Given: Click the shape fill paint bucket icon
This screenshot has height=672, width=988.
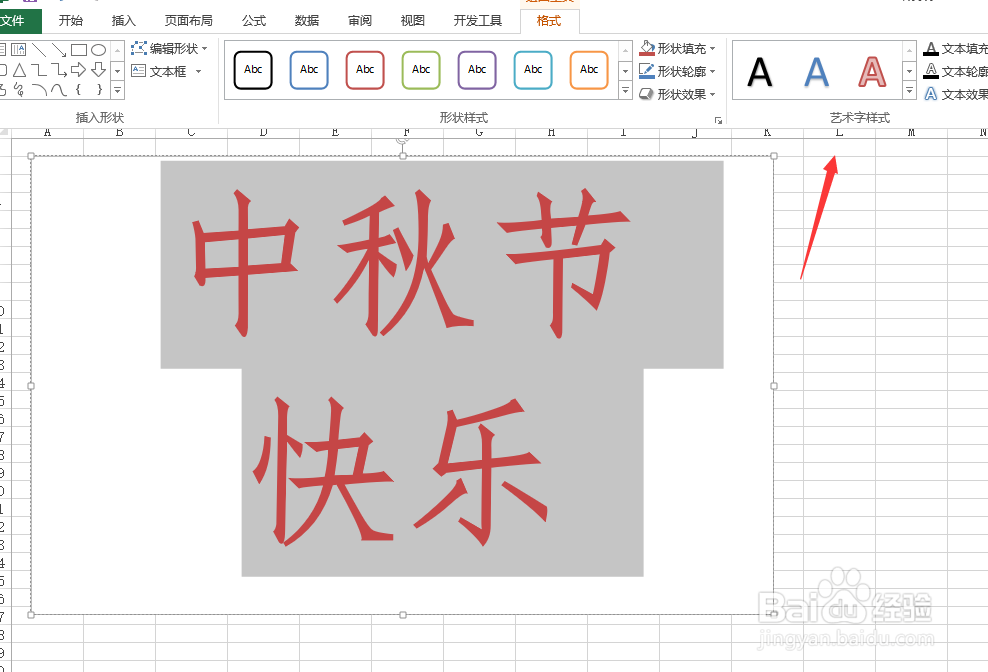Looking at the screenshot, I should (646, 48).
